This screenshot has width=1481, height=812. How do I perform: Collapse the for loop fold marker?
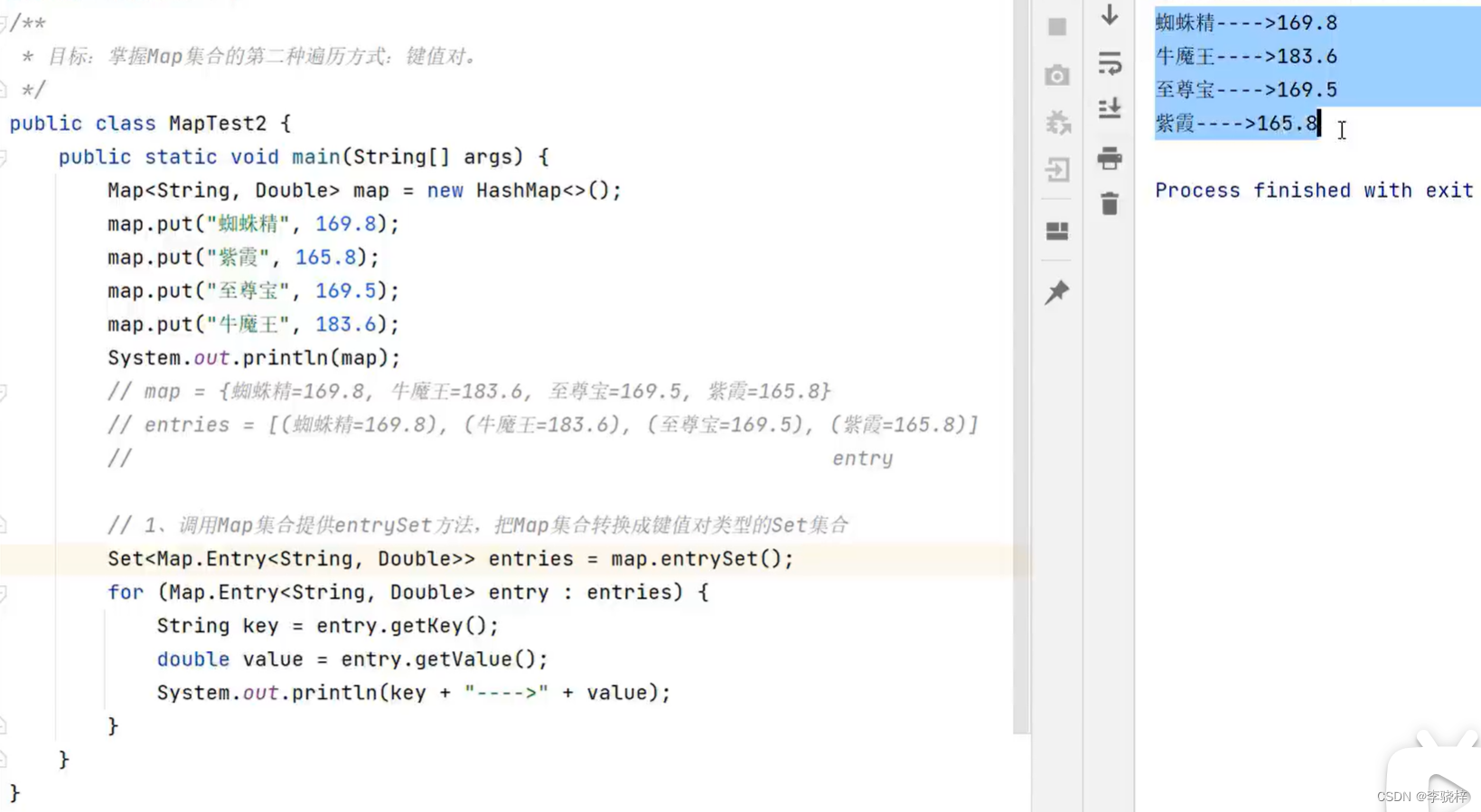pos(4,593)
